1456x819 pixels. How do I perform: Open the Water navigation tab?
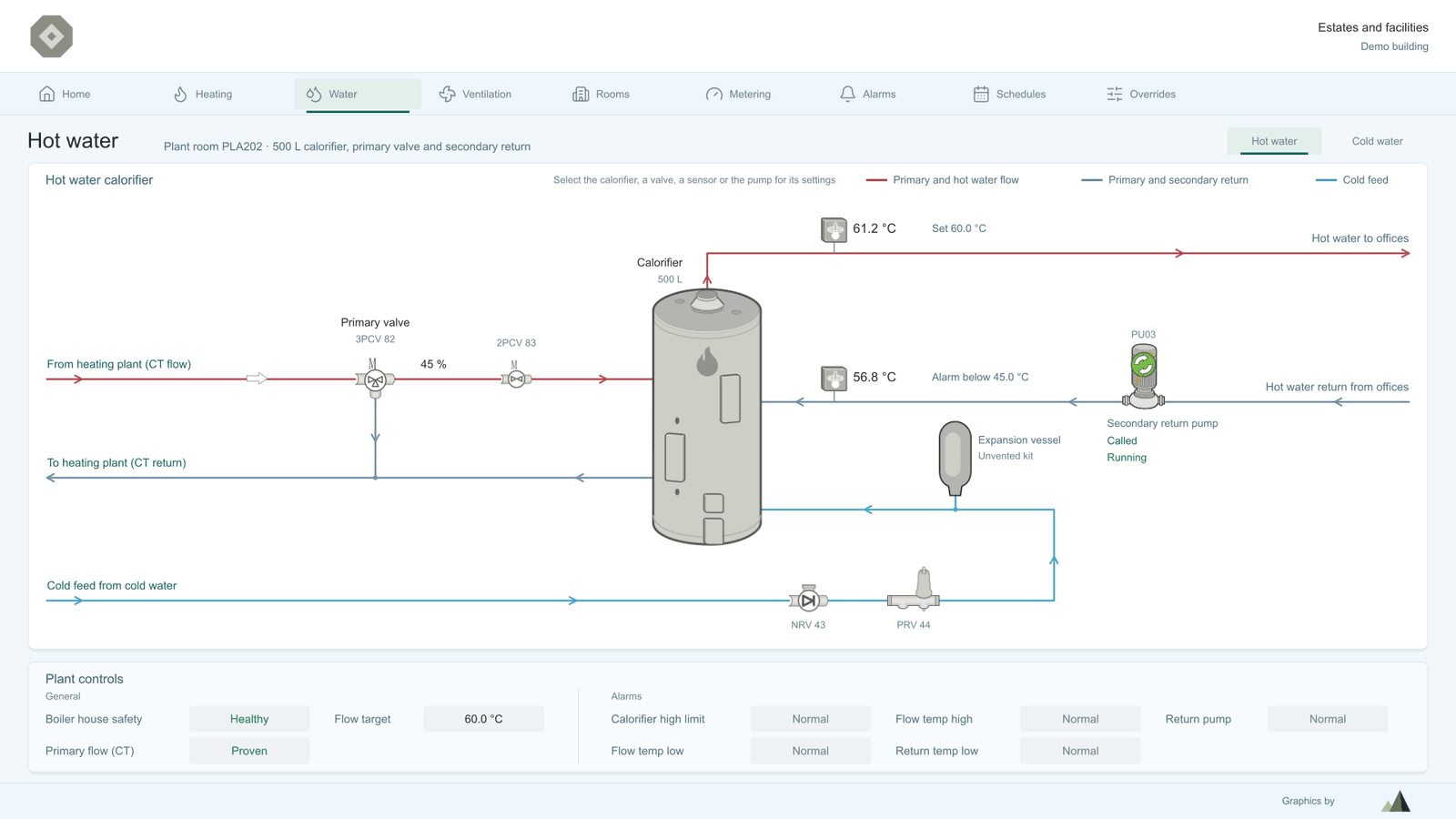[x=358, y=94]
